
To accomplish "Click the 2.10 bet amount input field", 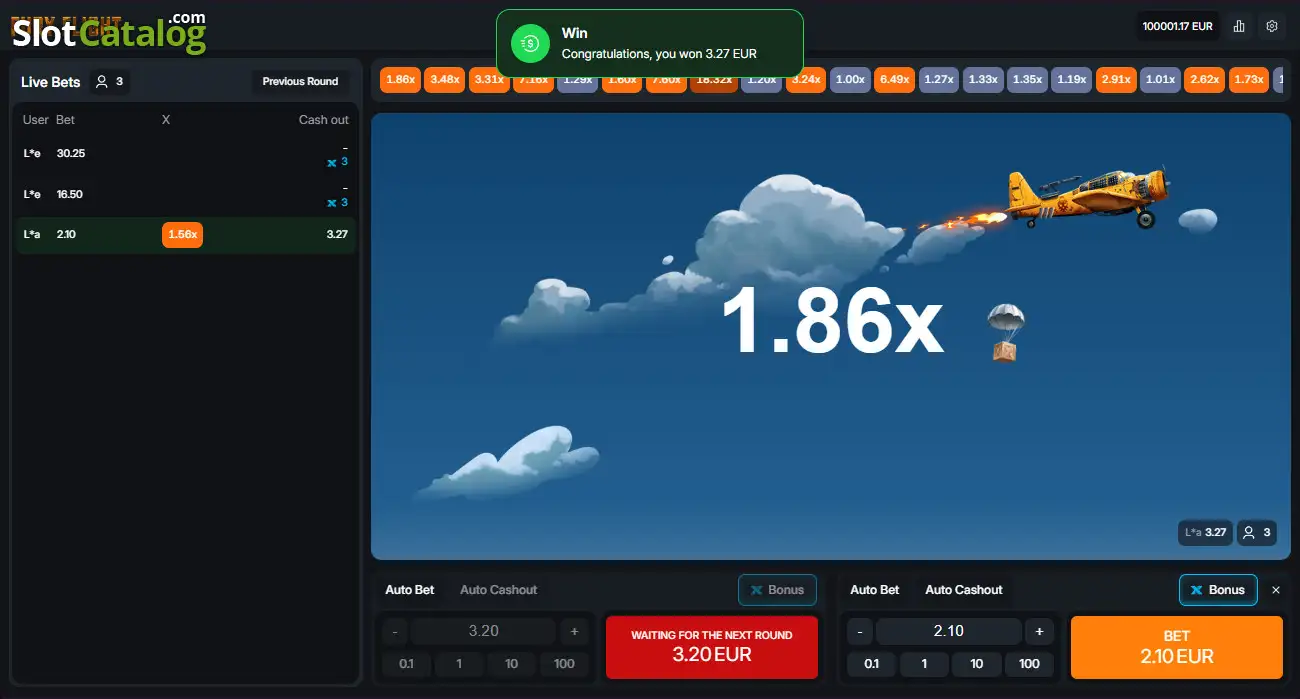I will coord(949,631).
